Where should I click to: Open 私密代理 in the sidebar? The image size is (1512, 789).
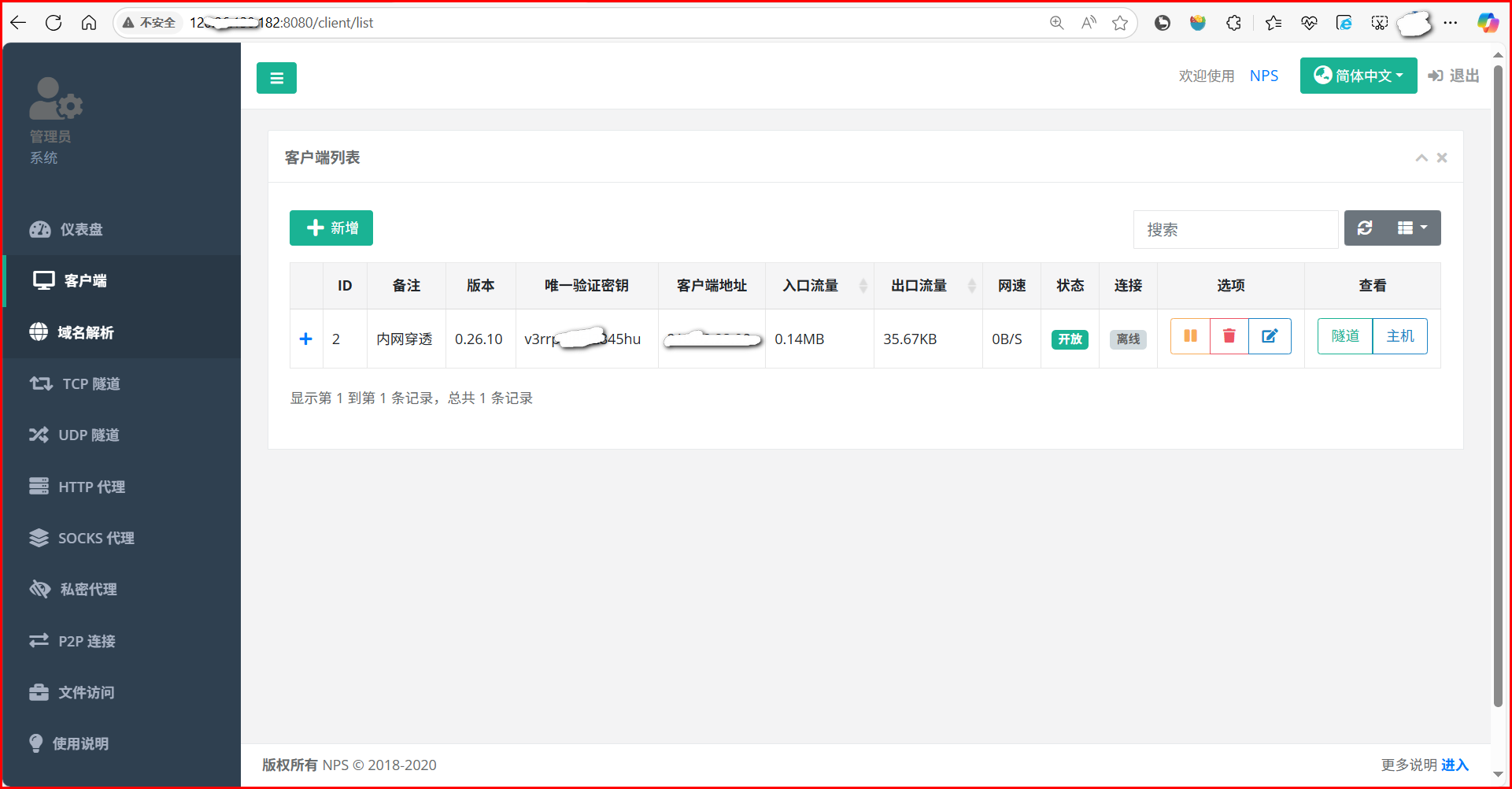[122, 589]
